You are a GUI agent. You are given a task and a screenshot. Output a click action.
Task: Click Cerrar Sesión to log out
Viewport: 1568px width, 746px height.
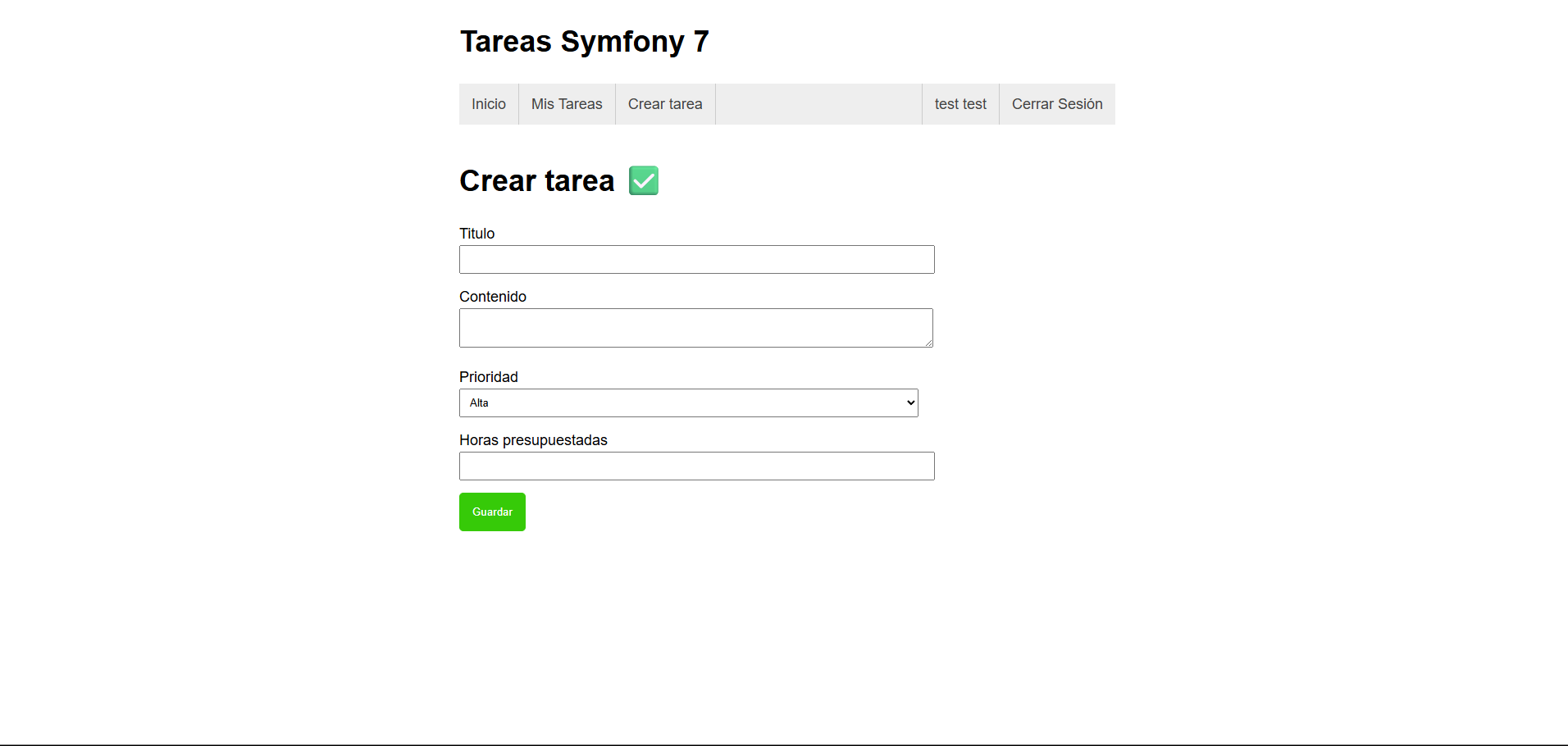point(1057,104)
